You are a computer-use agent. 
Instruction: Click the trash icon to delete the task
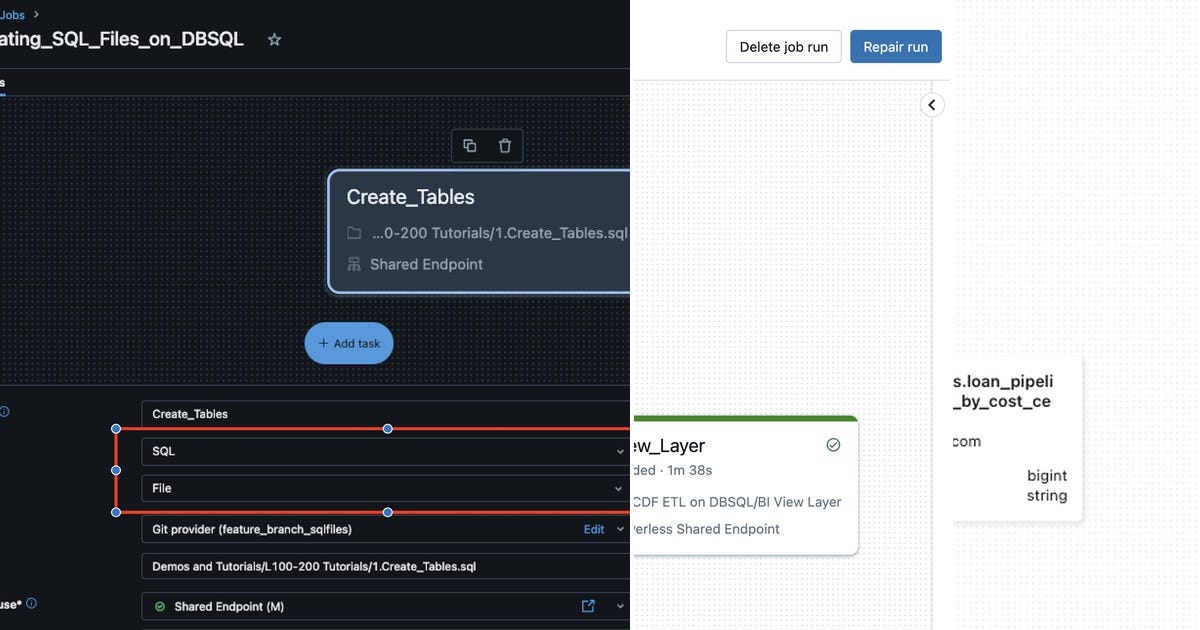point(505,145)
